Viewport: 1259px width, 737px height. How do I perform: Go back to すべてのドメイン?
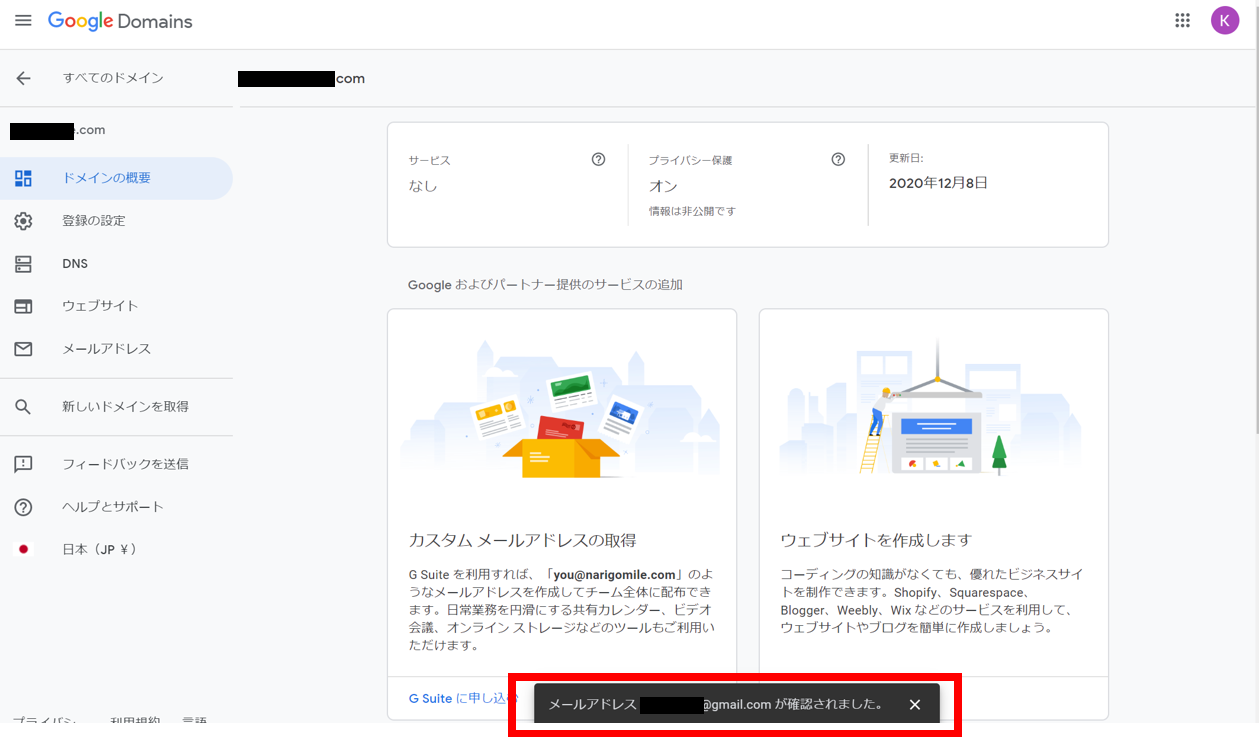coord(113,78)
